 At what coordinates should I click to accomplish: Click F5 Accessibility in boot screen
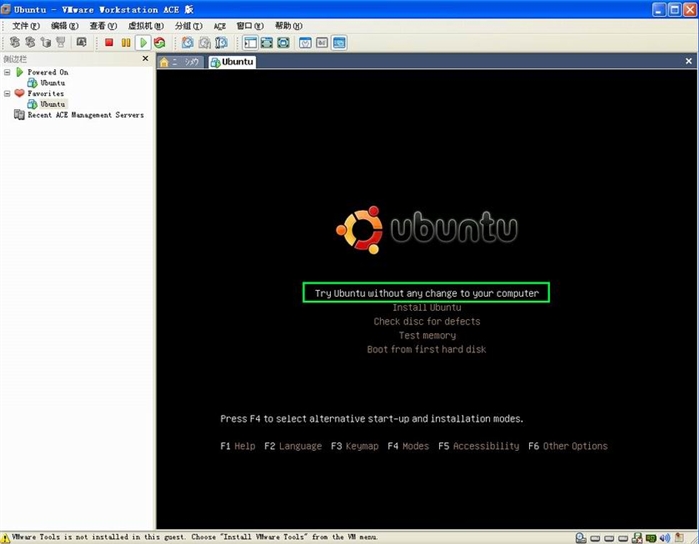click(x=478, y=446)
